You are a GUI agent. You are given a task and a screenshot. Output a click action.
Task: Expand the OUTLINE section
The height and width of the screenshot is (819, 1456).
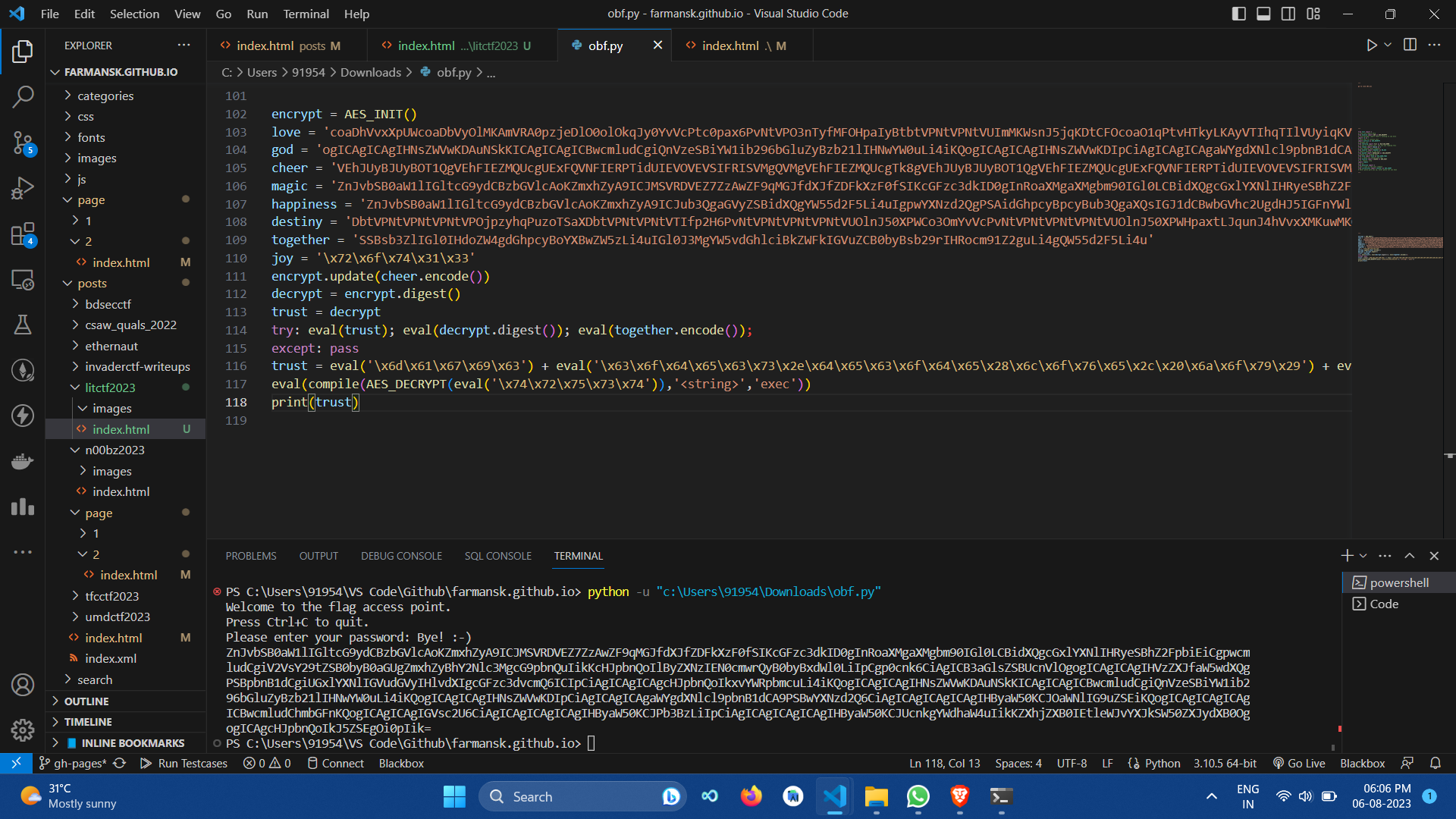(x=86, y=701)
